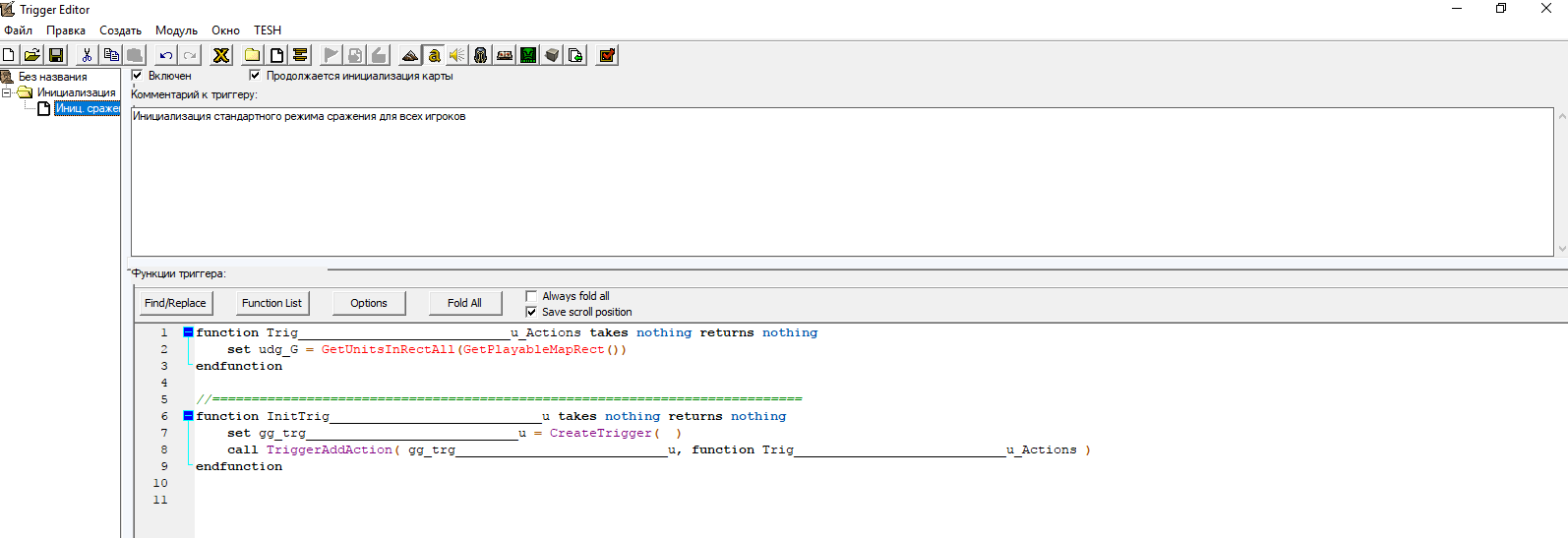Click the 'Функции триггера:' label

point(178,273)
